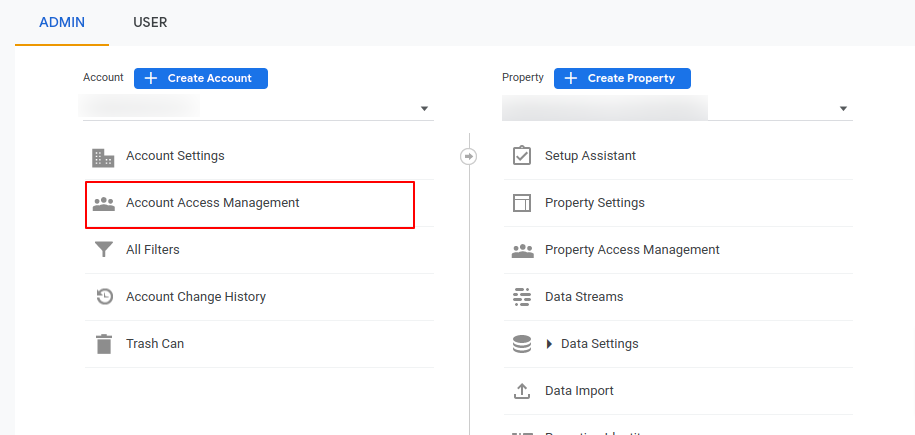The width and height of the screenshot is (915, 435).
Task: Open Data Import label
Action: (x=579, y=391)
